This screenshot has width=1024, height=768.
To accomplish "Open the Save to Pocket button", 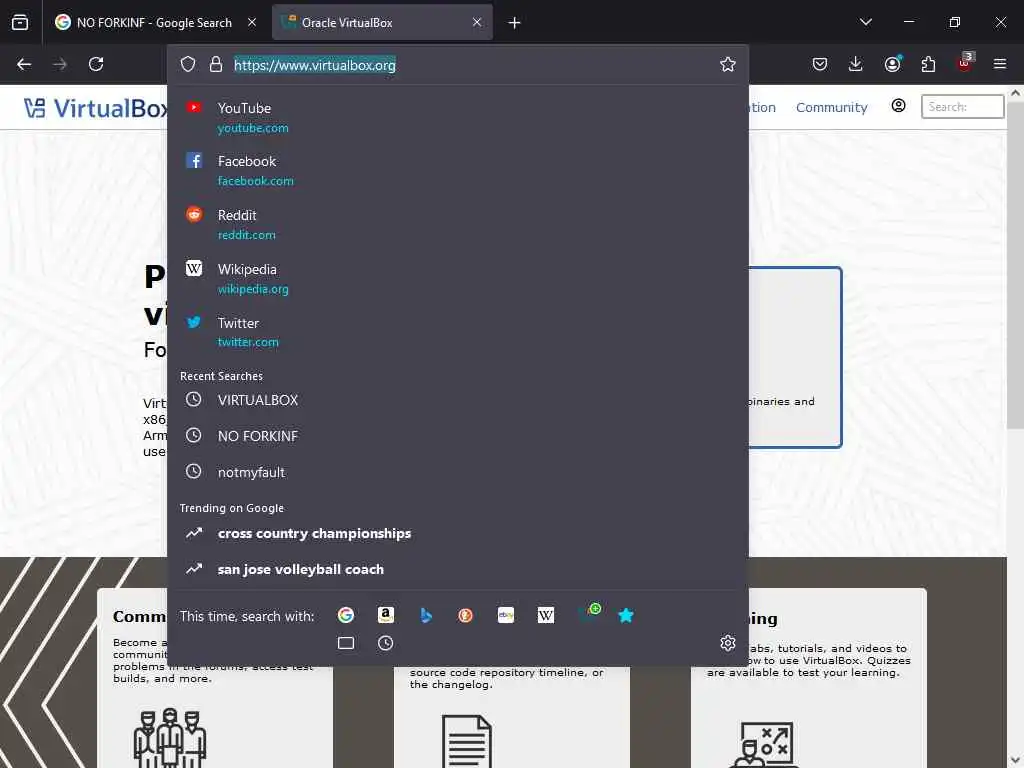I will (x=820, y=64).
